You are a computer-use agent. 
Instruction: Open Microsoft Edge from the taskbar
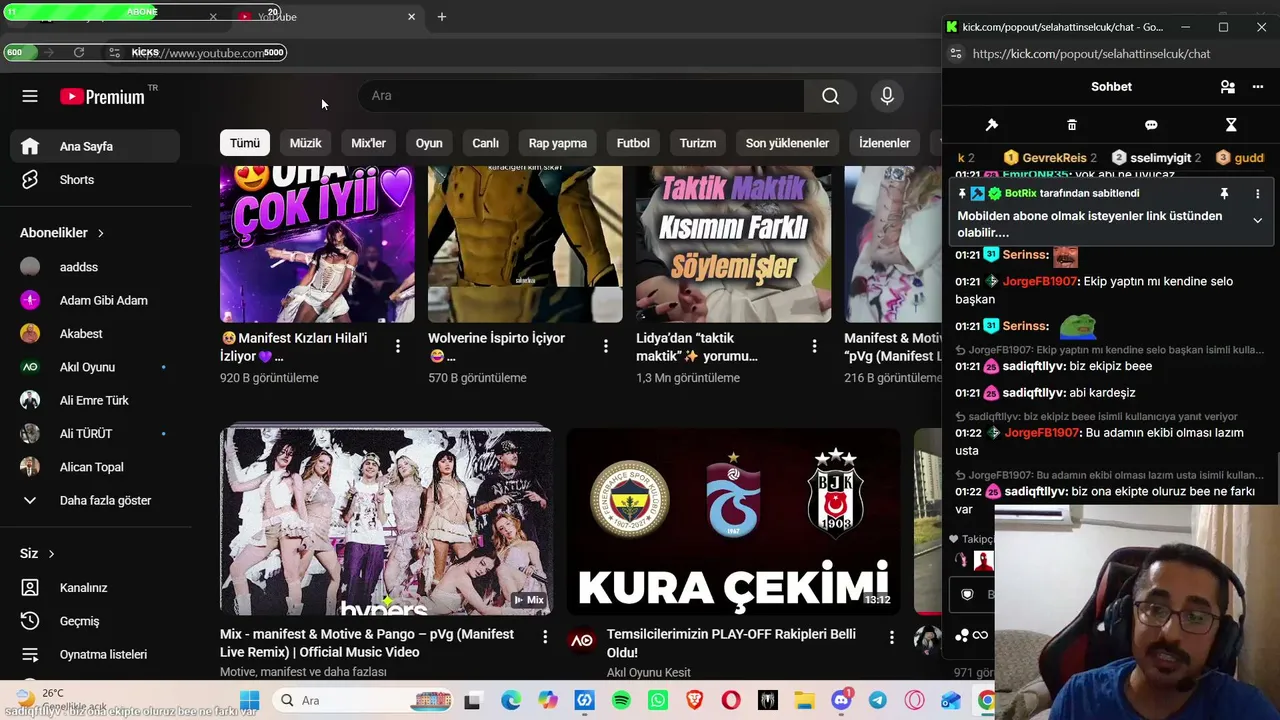[x=511, y=701]
